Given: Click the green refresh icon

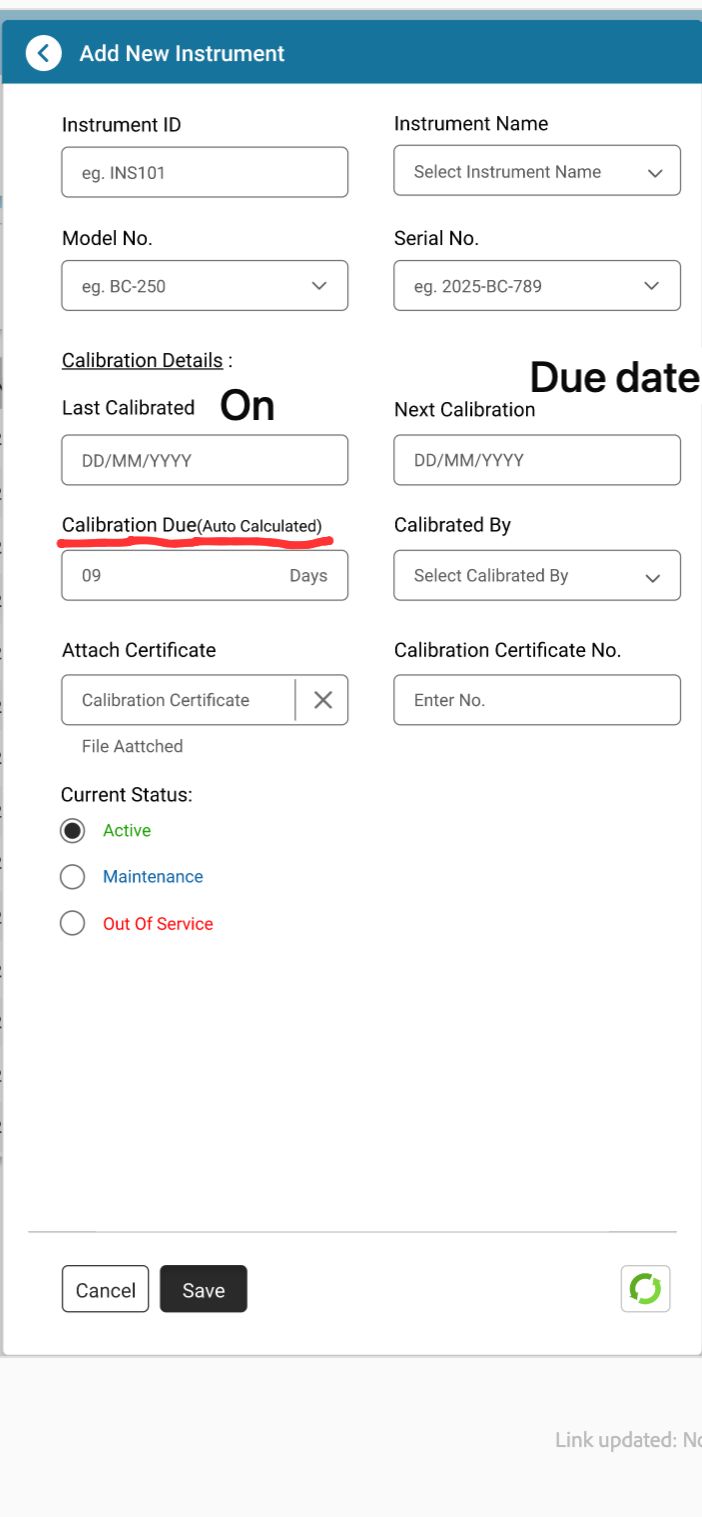Looking at the screenshot, I should (x=645, y=1289).
